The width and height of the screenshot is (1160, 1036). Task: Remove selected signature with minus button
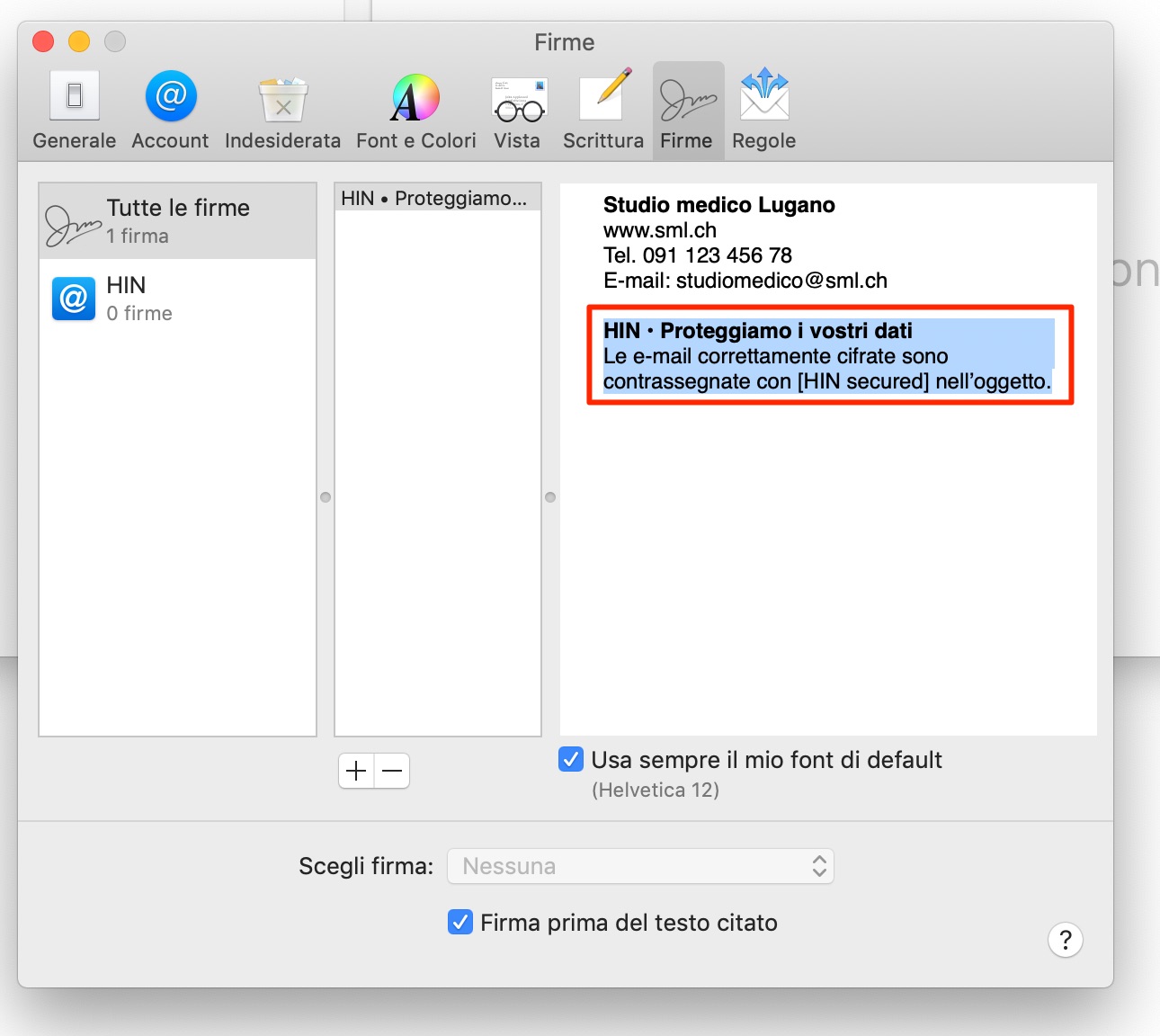[x=392, y=771]
